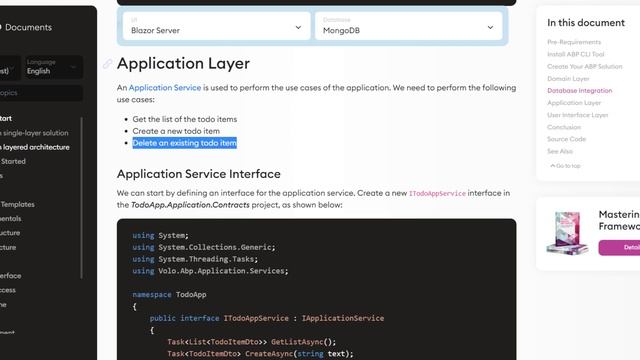The width and height of the screenshot is (640, 360).
Task: Click the Documents header icon in sidebar
Action: pyautogui.click(x=1, y=27)
